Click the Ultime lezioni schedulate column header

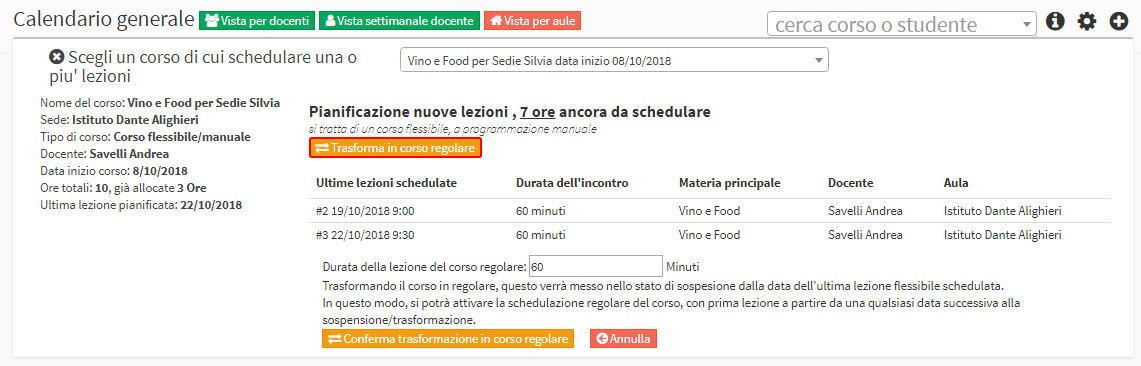386,183
